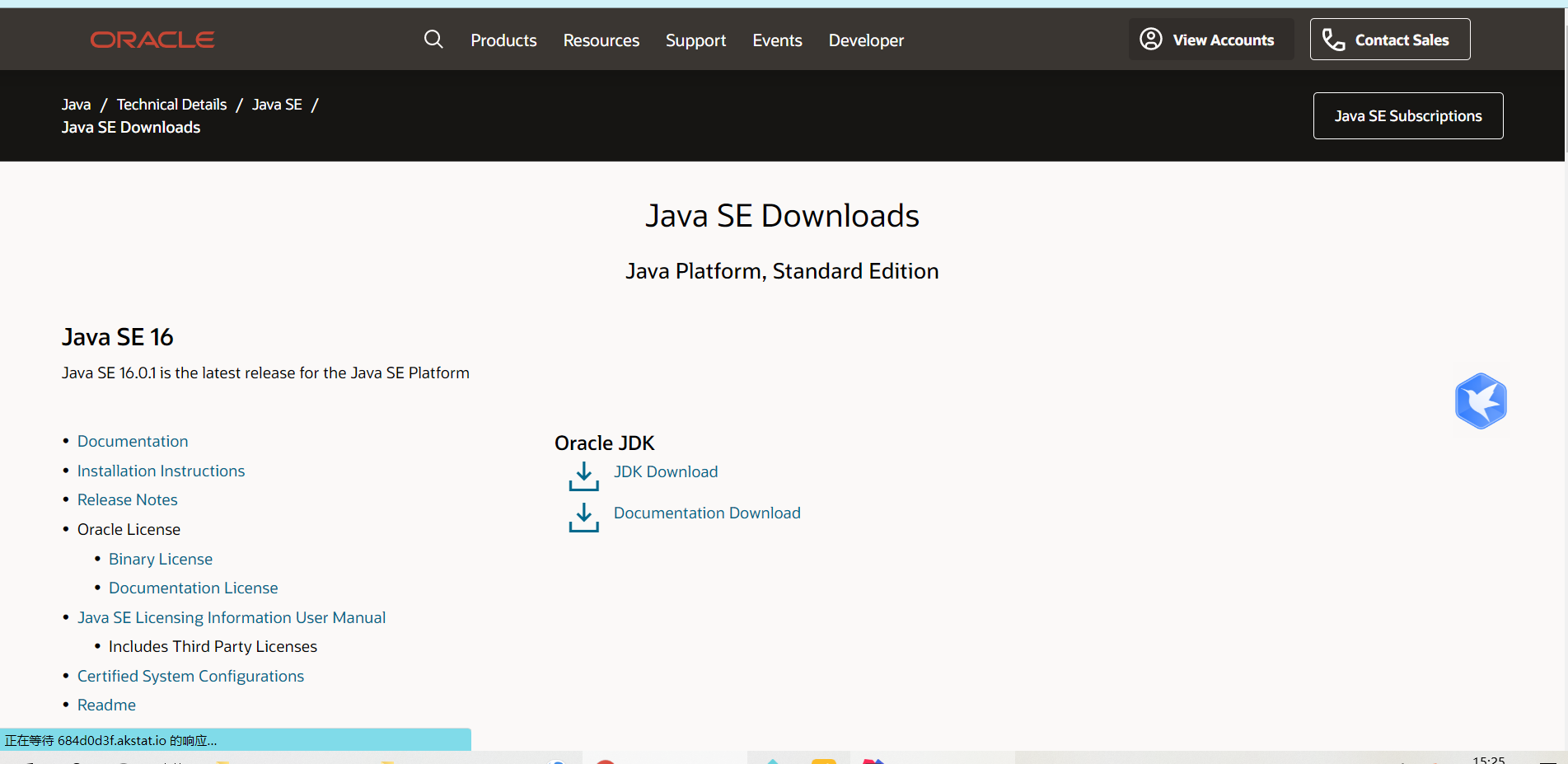Open Java SE Licensing Information User Manual

click(232, 617)
